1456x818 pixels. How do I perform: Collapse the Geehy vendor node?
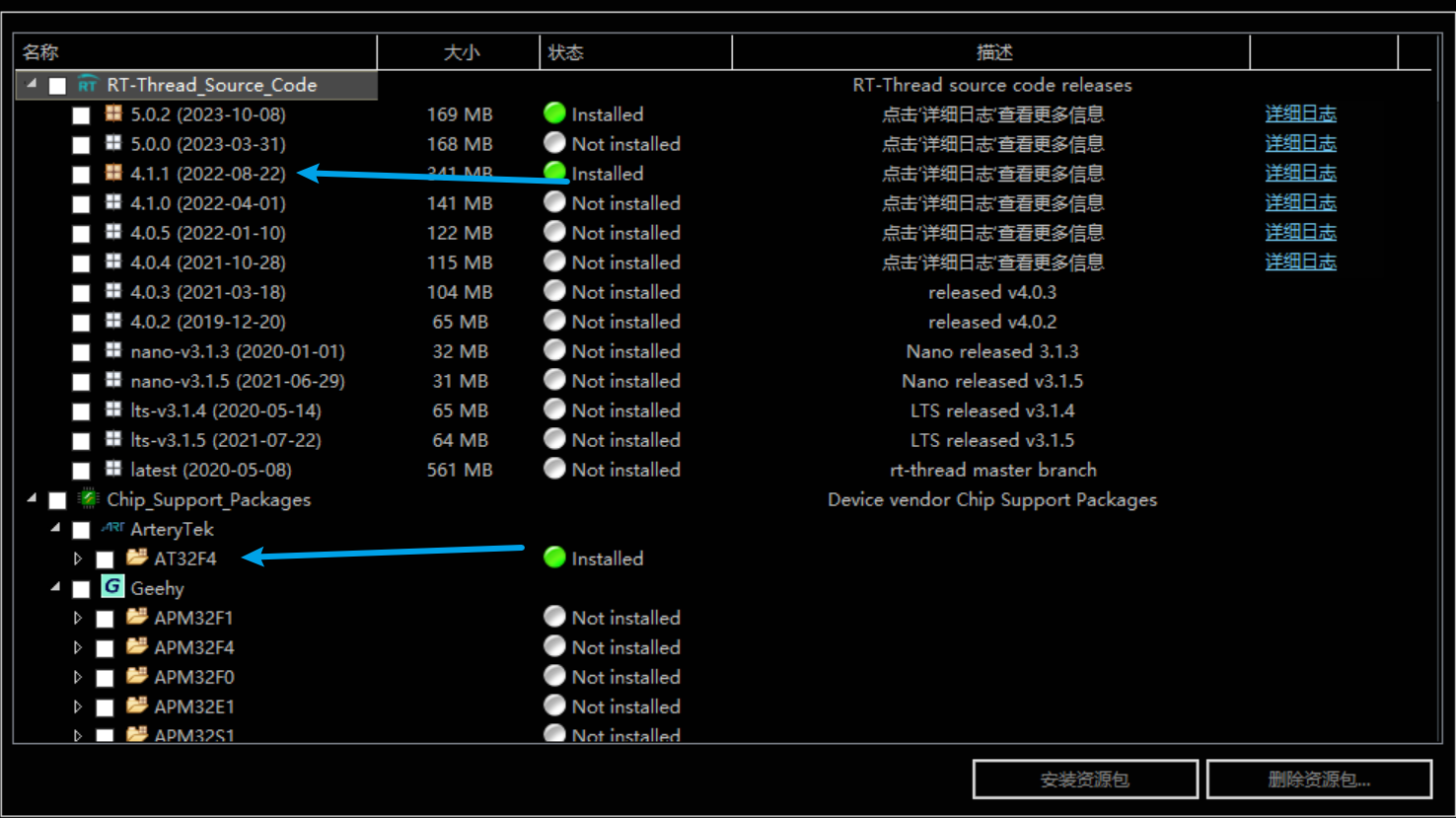click(x=55, y=587)
